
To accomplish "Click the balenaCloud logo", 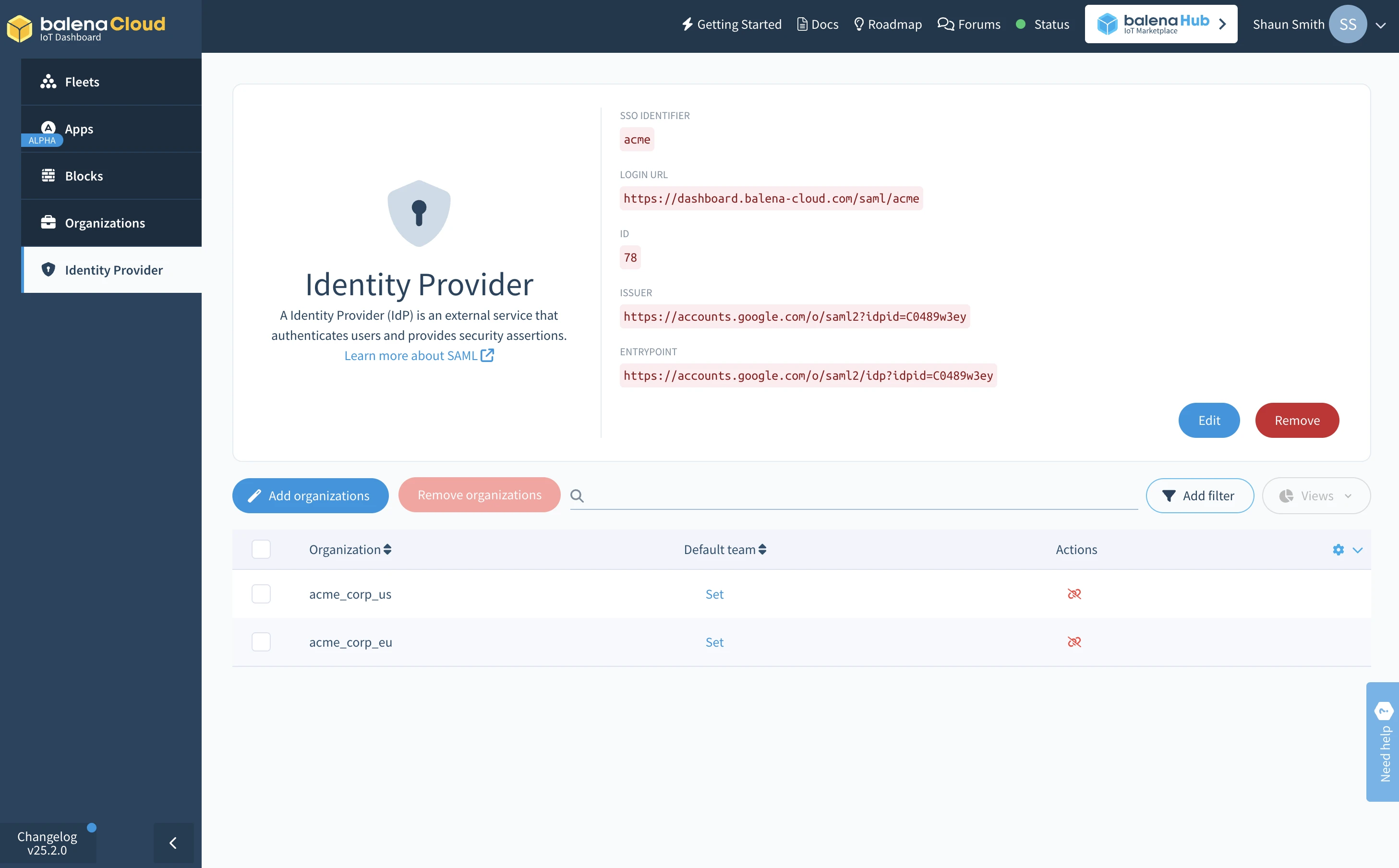I will 84,26.
